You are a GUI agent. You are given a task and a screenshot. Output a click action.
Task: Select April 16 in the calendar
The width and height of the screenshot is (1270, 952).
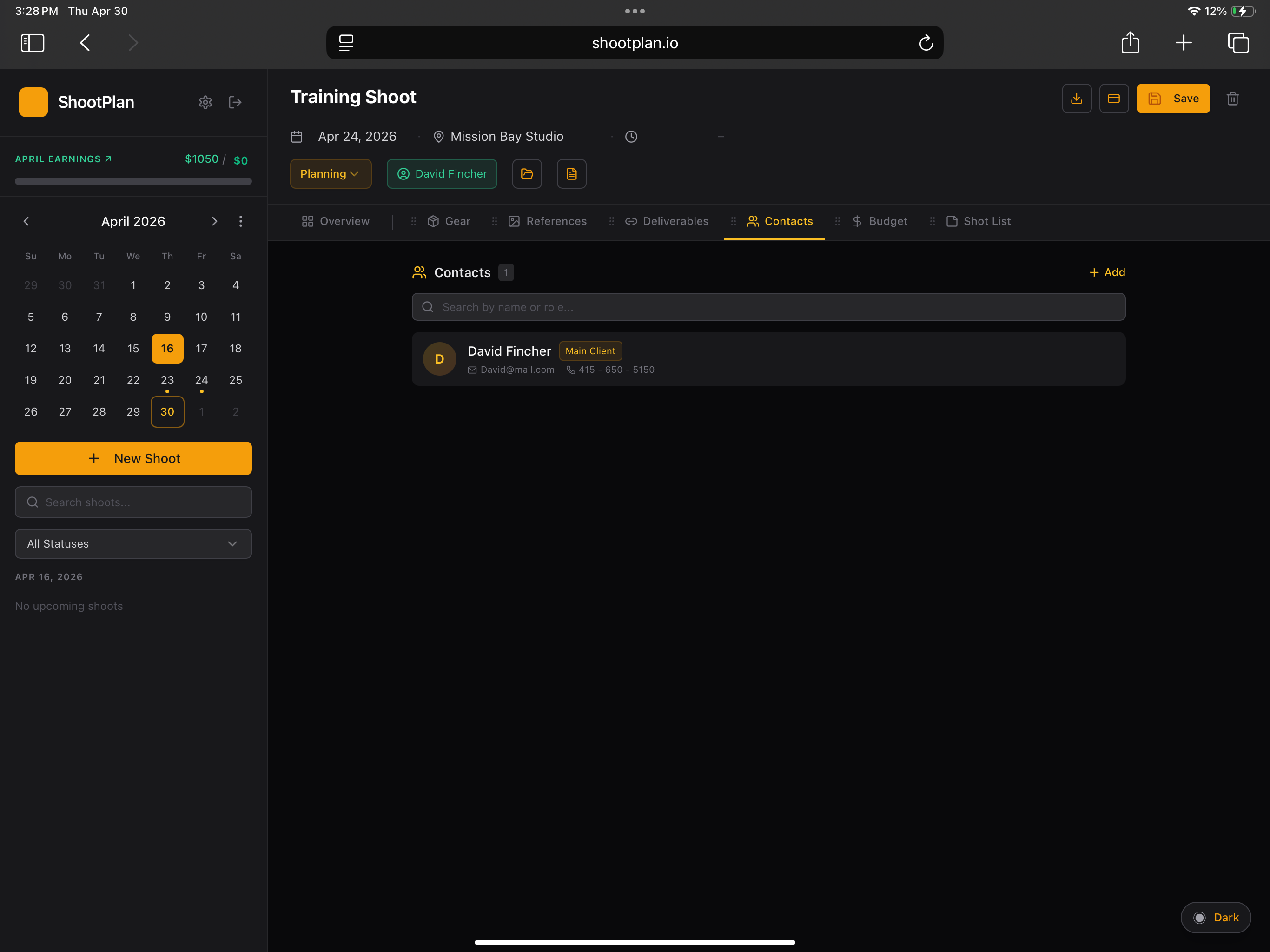pyautogui.click(x=167, y=349)
